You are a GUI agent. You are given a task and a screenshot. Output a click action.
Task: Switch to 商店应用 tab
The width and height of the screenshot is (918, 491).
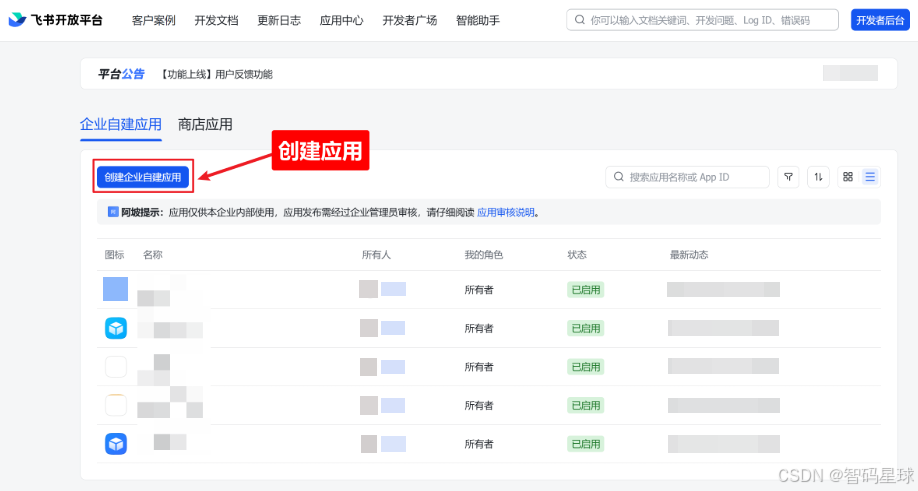pos(205,124)
